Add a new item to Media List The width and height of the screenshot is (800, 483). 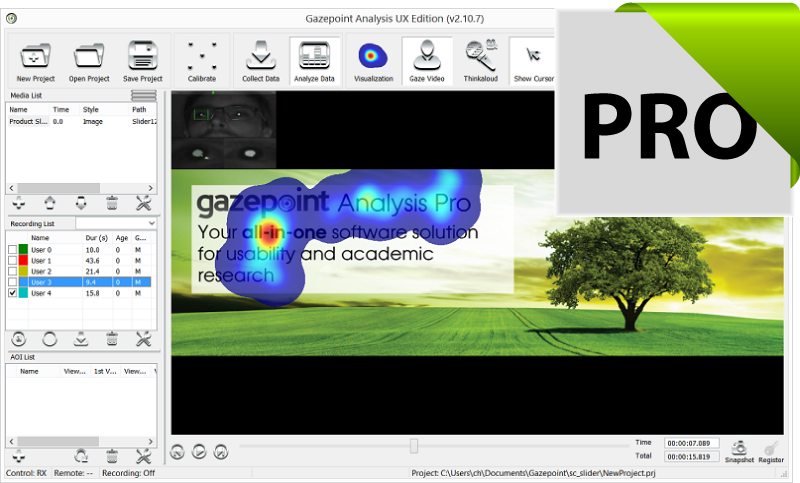point(19,204)
